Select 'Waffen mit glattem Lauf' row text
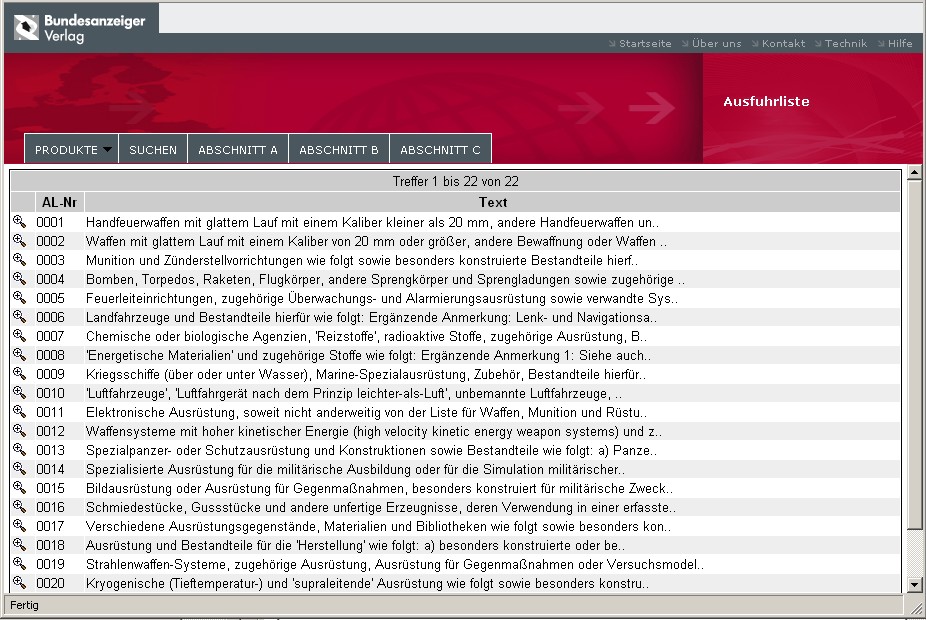Image resolution: width=926 pixels, height=620 pixels. pyautogui.click(x=376, y=242)
